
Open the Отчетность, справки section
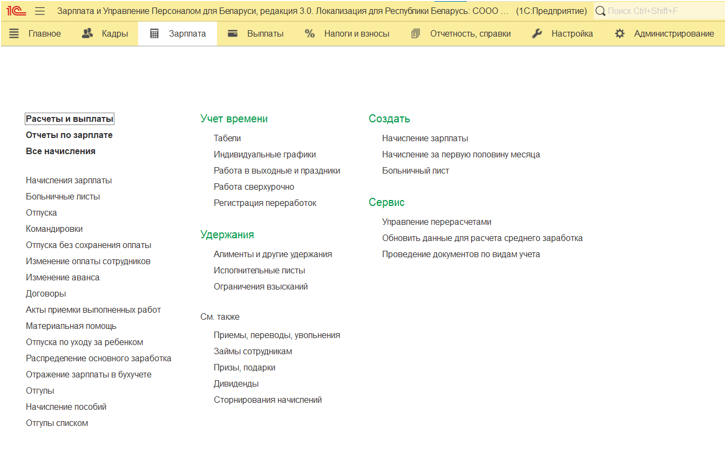(x=470, y=33)
